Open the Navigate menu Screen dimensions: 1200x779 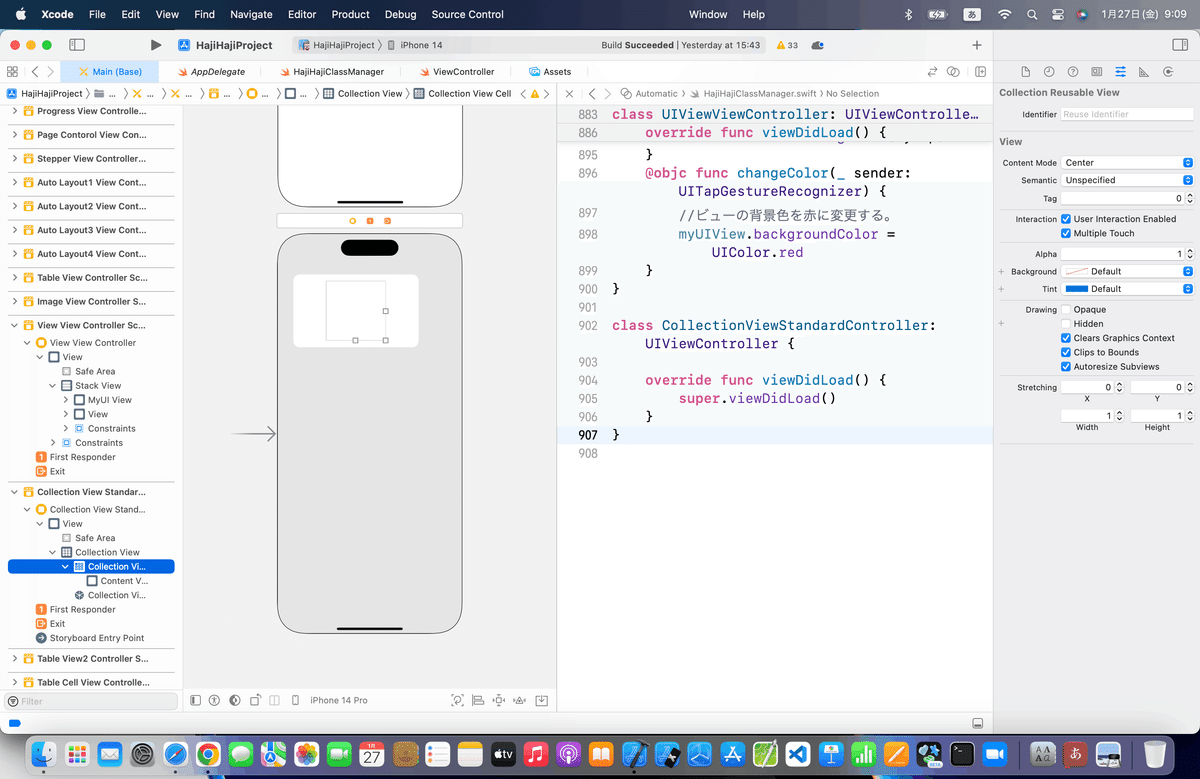251,14
